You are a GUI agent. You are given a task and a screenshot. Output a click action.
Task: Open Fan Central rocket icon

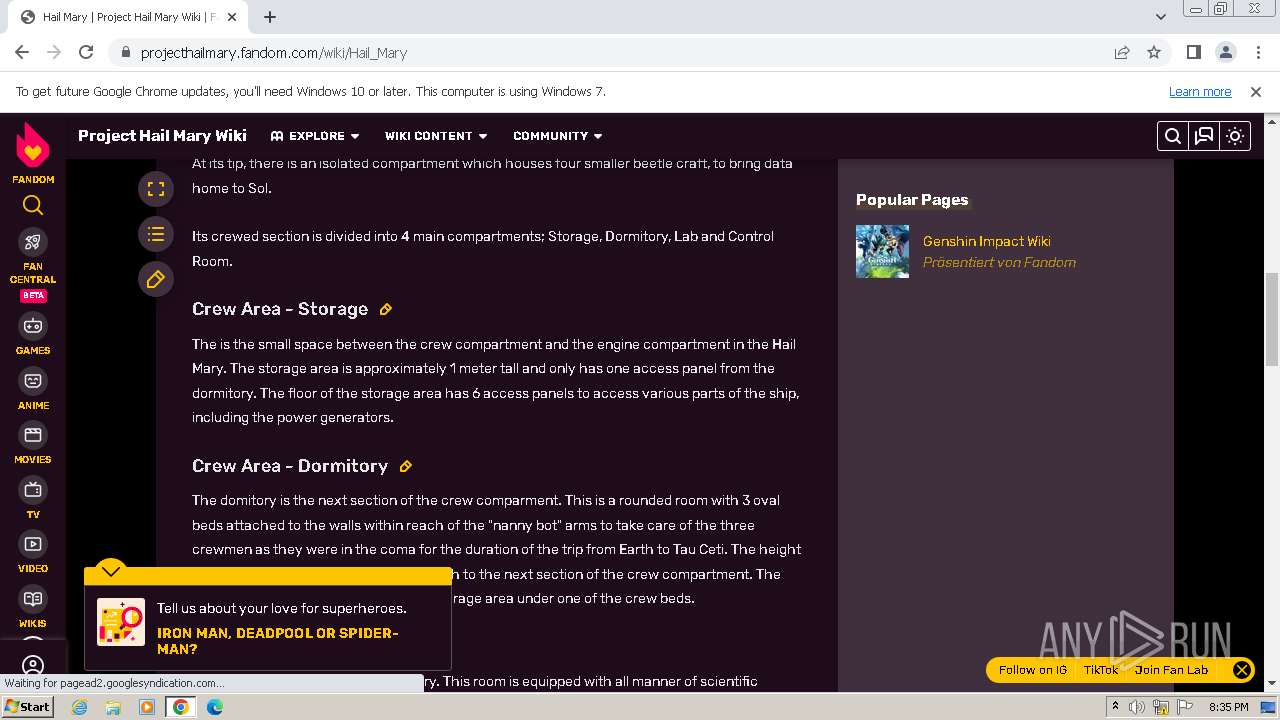pyautogui.click(x=33, y=242)
